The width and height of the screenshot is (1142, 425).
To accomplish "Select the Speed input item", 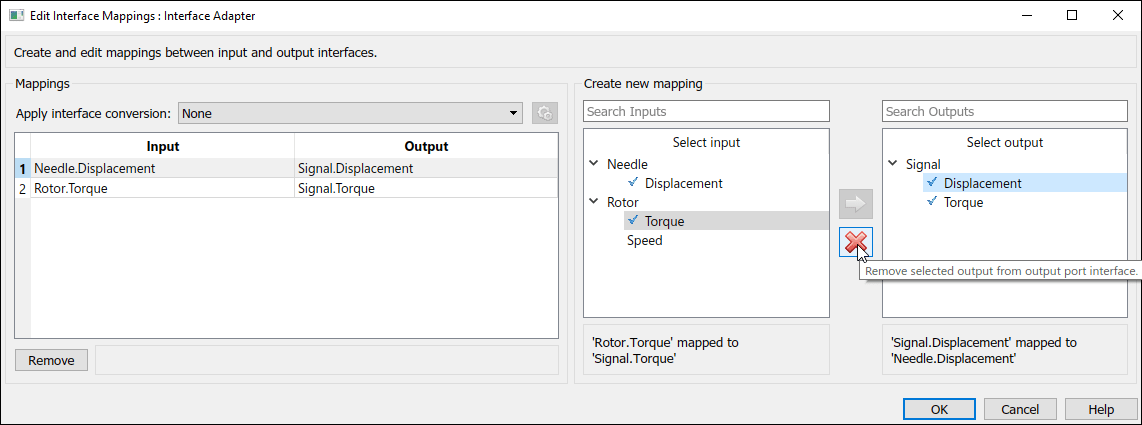I will tap(645, 240).
